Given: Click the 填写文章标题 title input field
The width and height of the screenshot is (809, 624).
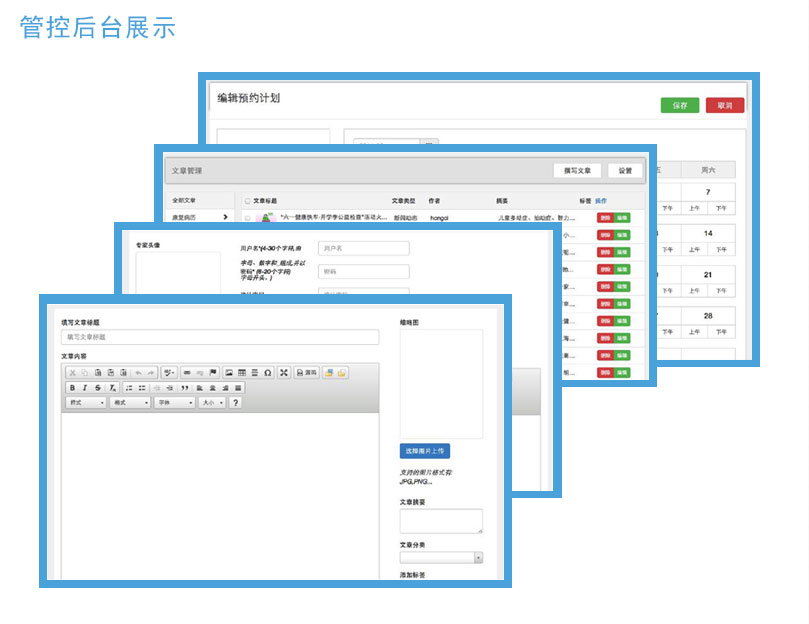Looking at the screenshot, I should (219, 338).
